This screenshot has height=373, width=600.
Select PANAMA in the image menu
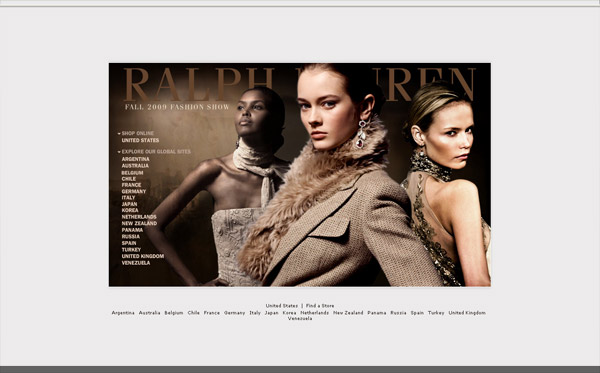click(132, 230)
